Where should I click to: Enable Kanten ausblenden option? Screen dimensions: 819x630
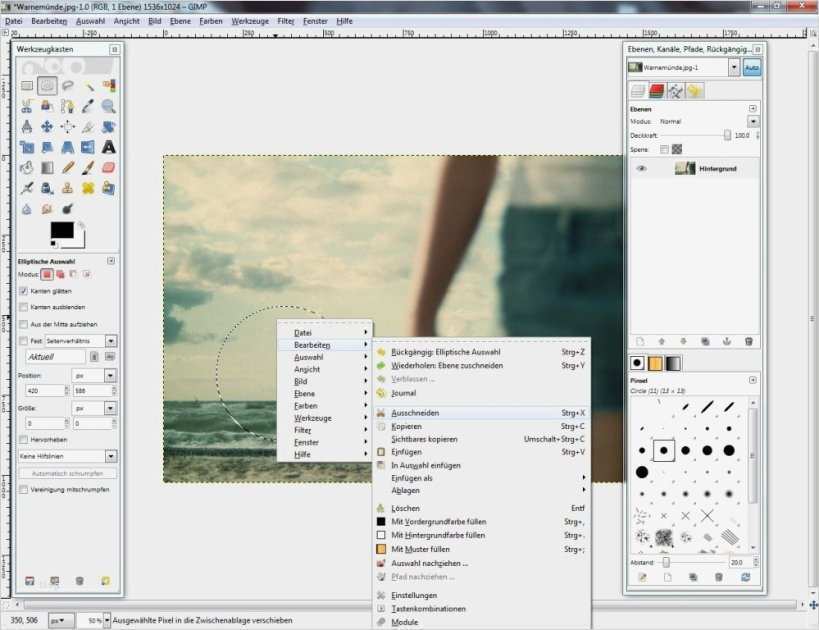click(x=24, y=307)
